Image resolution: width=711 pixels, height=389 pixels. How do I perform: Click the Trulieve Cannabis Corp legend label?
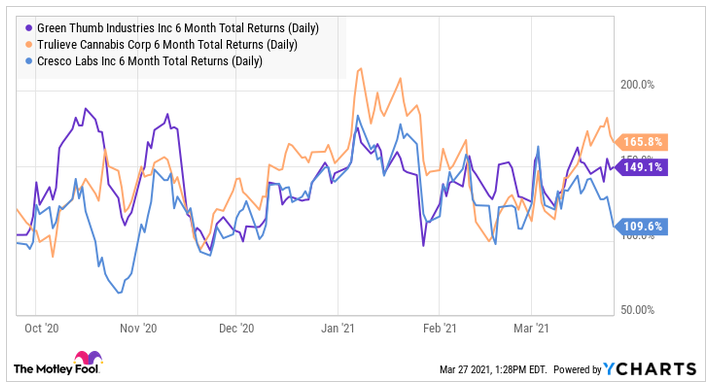pos(167,44)
